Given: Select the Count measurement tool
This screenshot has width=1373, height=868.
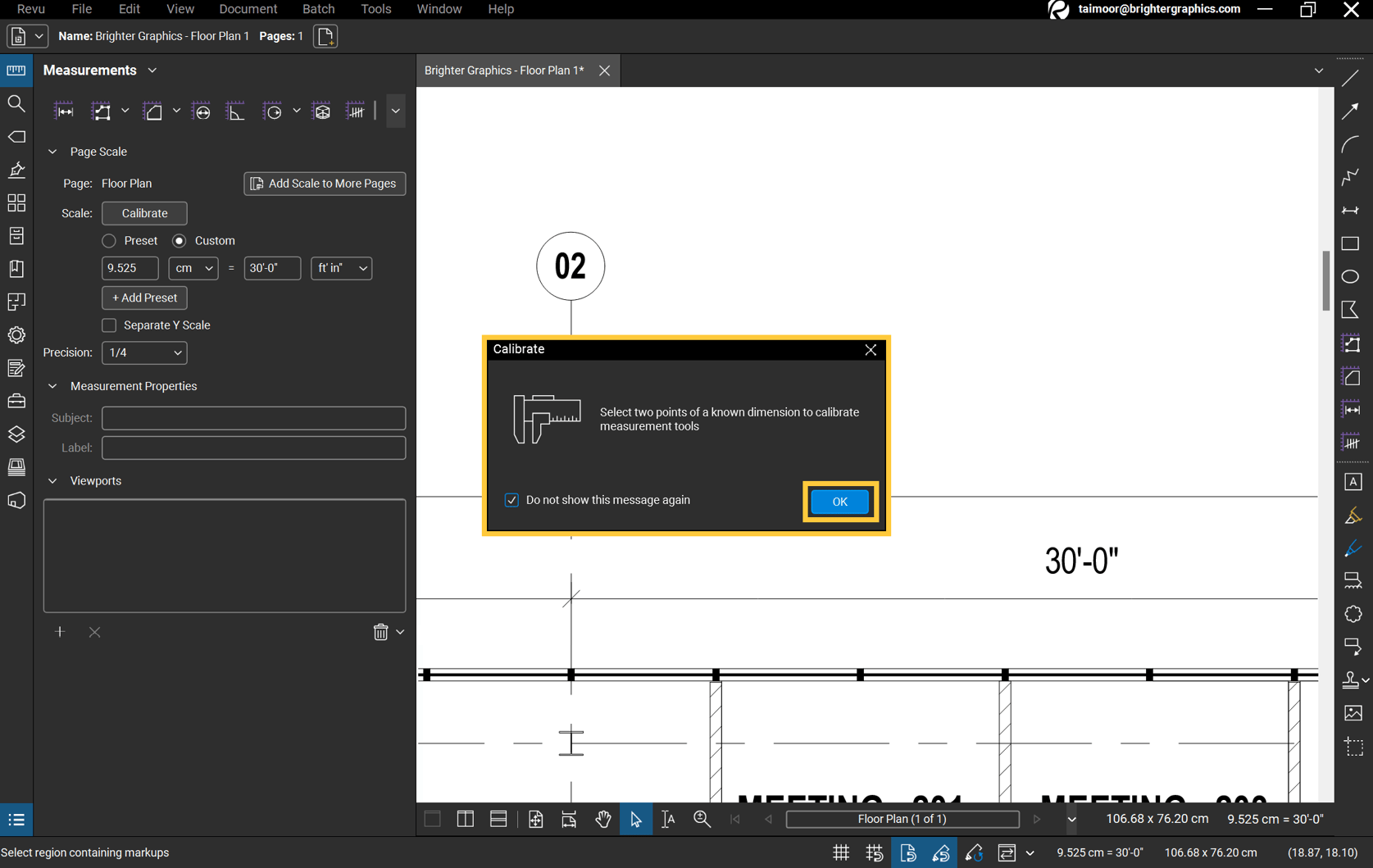Looking at the screenshot, I should 356,111.
